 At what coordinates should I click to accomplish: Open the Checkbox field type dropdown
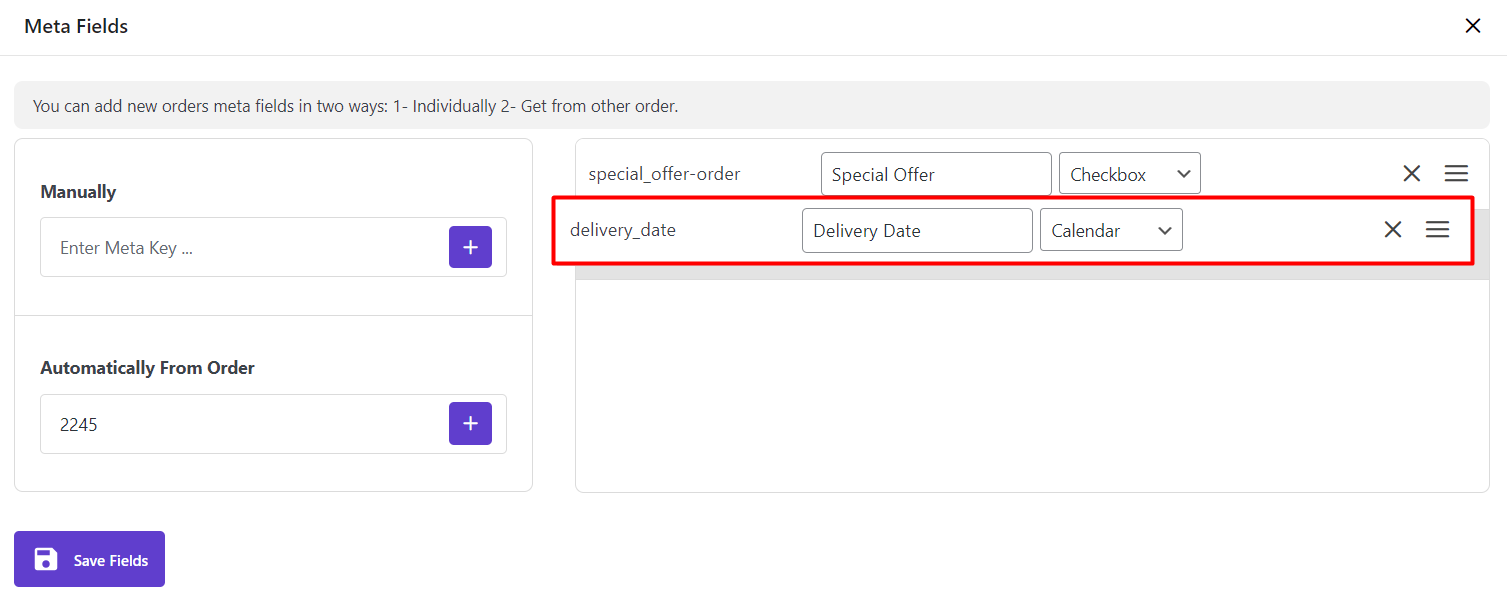click(1129, 174)
